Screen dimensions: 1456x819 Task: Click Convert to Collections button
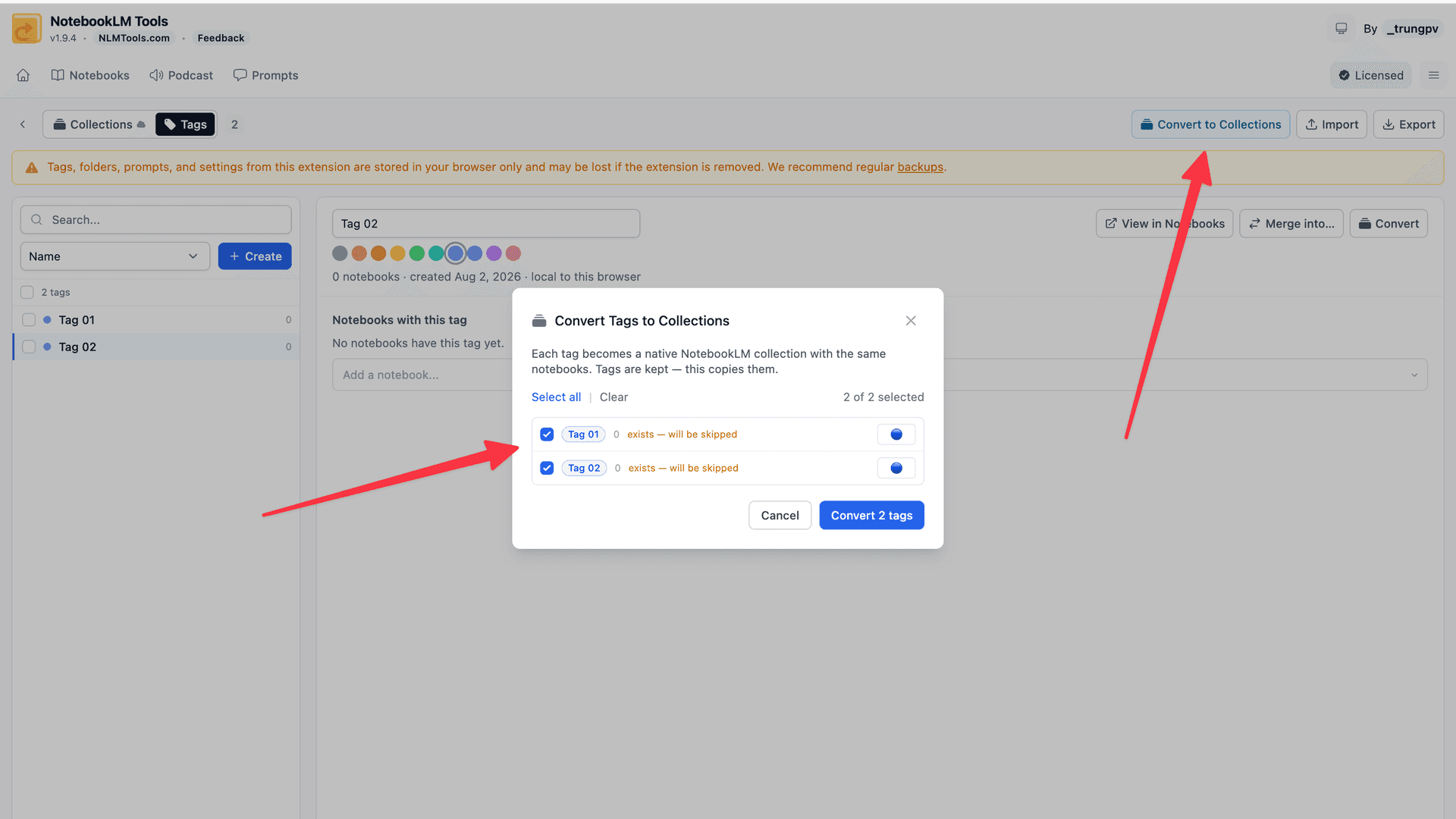[x=1210, y=124]
